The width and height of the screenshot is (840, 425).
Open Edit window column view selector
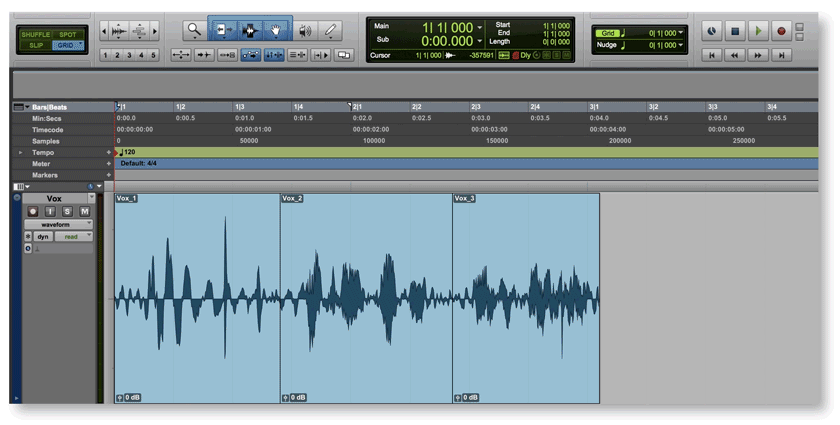coord(21,187)
